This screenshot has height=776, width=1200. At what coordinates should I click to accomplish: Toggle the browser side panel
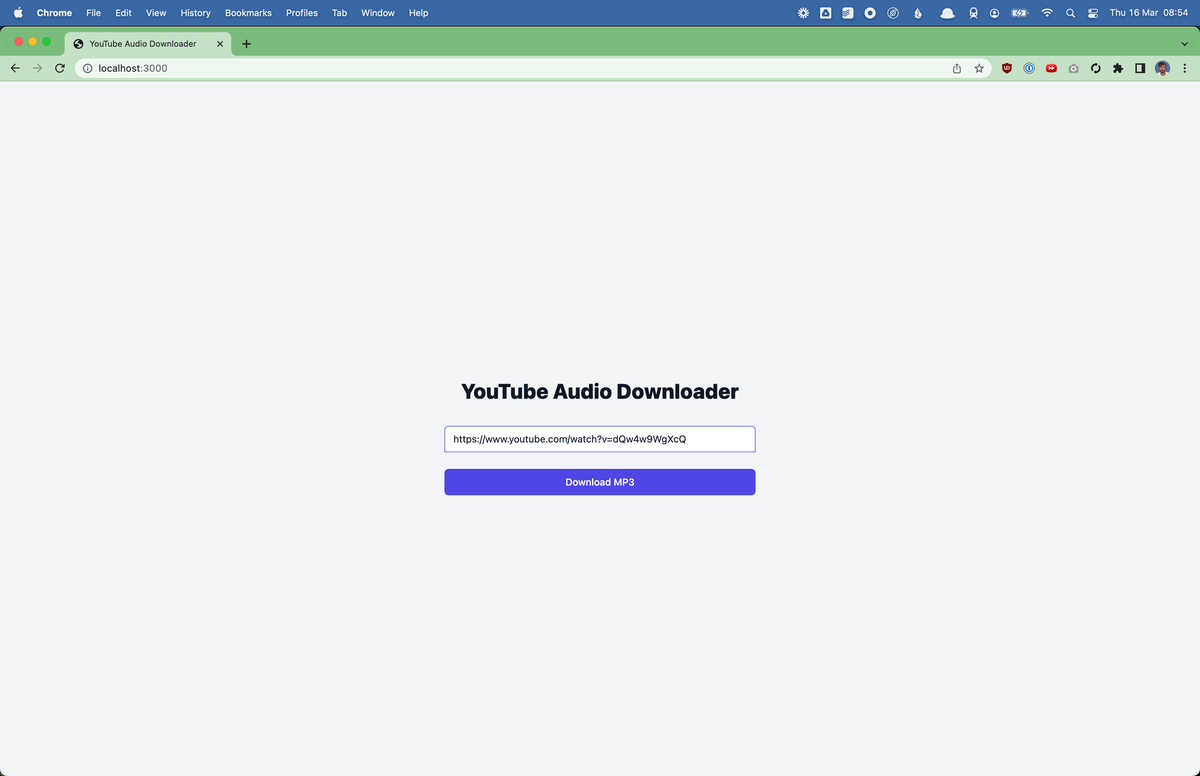[x=1140, y=68]
